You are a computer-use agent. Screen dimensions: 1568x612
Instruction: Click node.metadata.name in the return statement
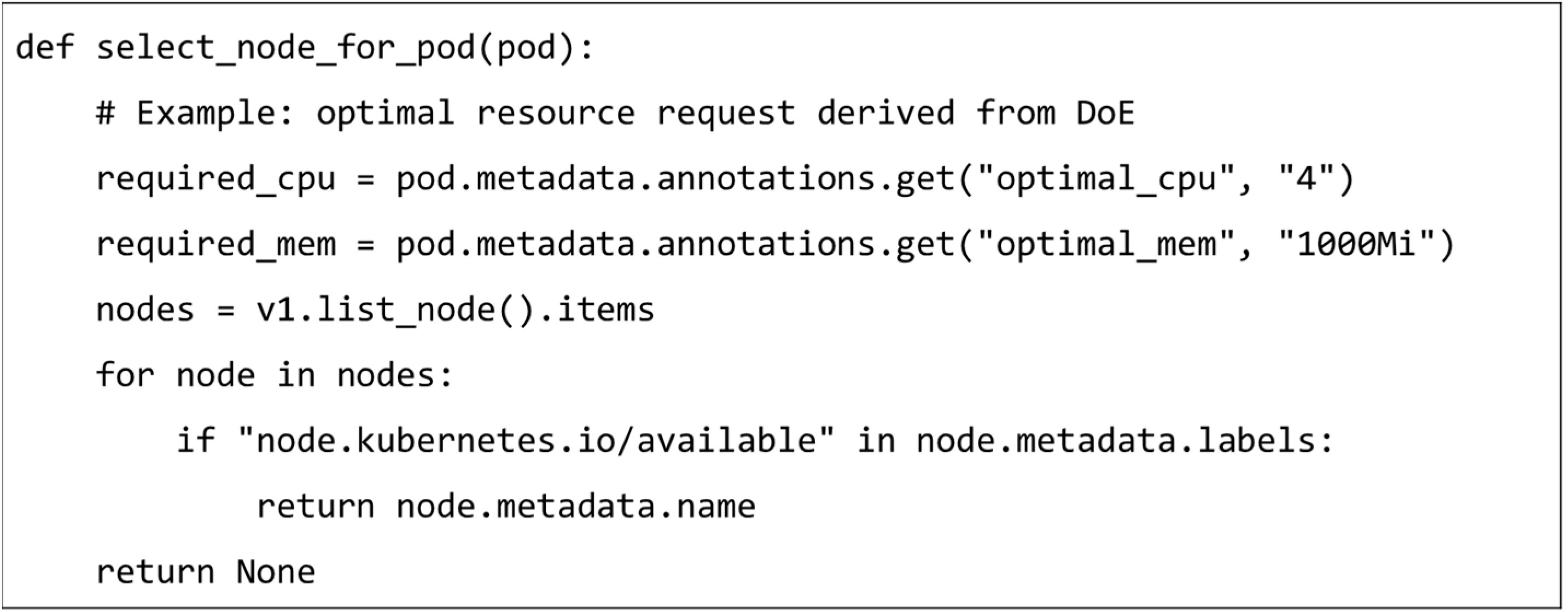click(x=576, y=506)
